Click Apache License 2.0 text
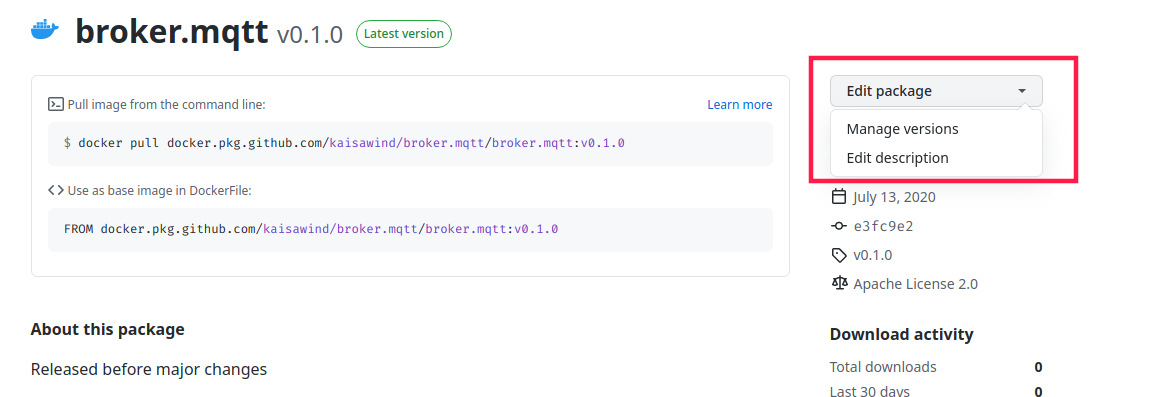 (915, 285)
